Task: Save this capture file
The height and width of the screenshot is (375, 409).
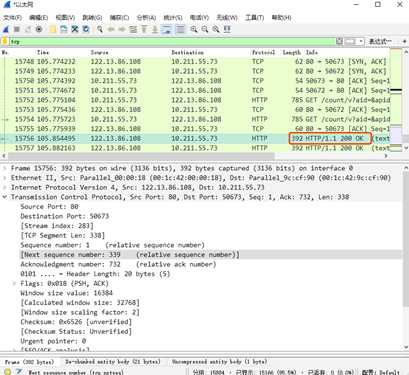Action: [x=64, y=30]
